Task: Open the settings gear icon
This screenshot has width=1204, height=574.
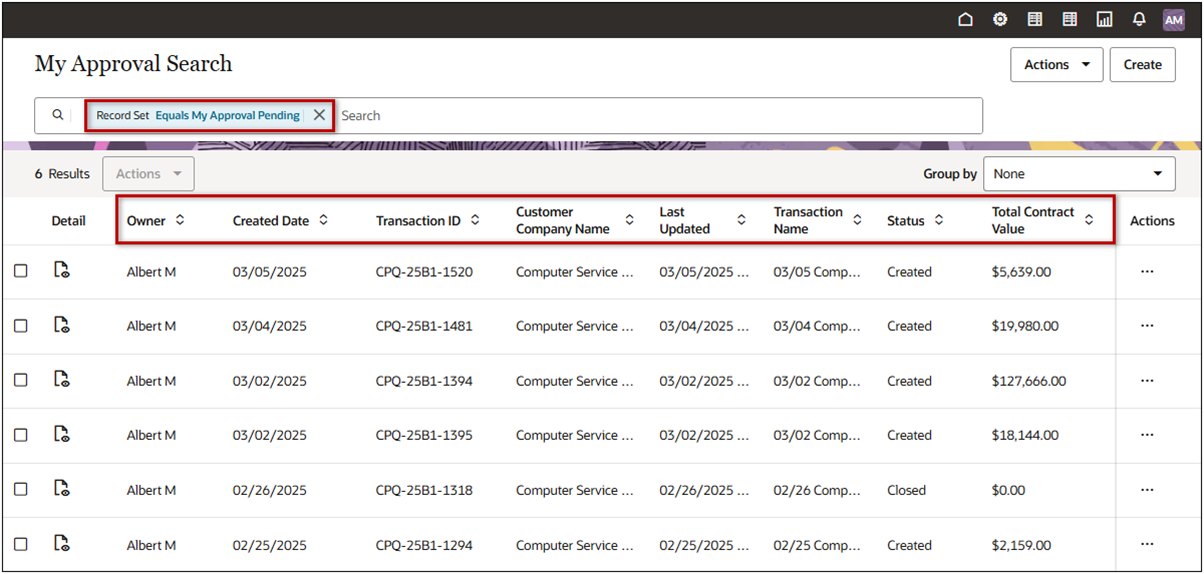Action: tap(1000, 19)
